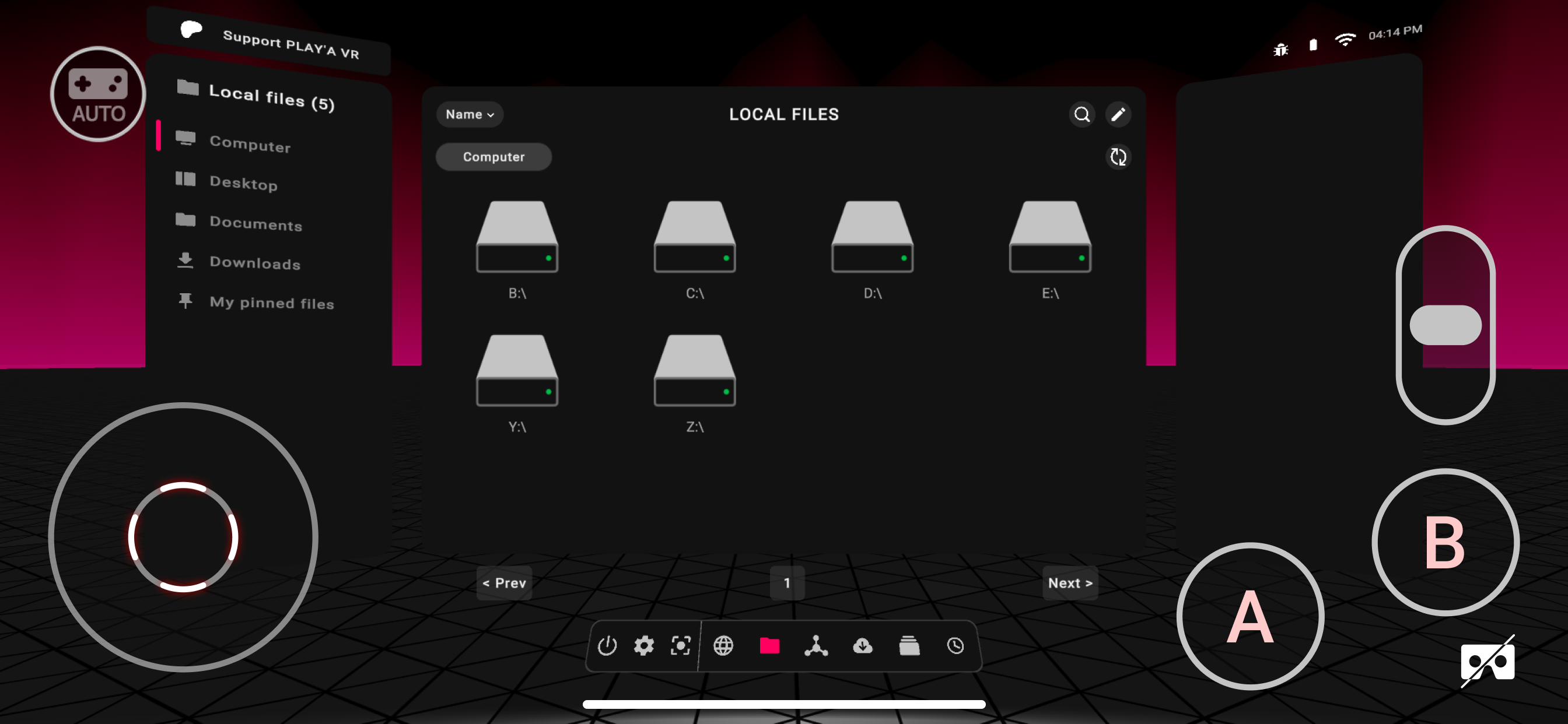1568x724 pixels.
Task: Click the Next page button
Action: (1069, 583)
